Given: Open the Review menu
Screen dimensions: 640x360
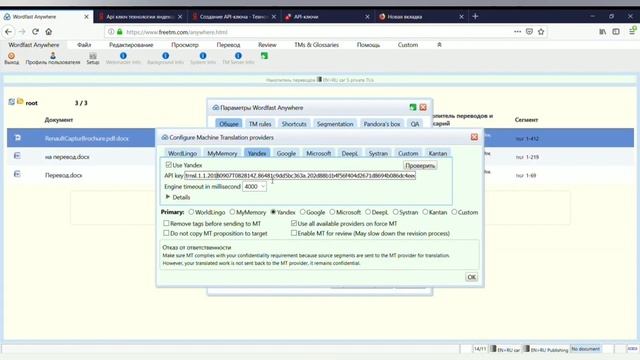Looking at the screenshot, I should point(267,45).
